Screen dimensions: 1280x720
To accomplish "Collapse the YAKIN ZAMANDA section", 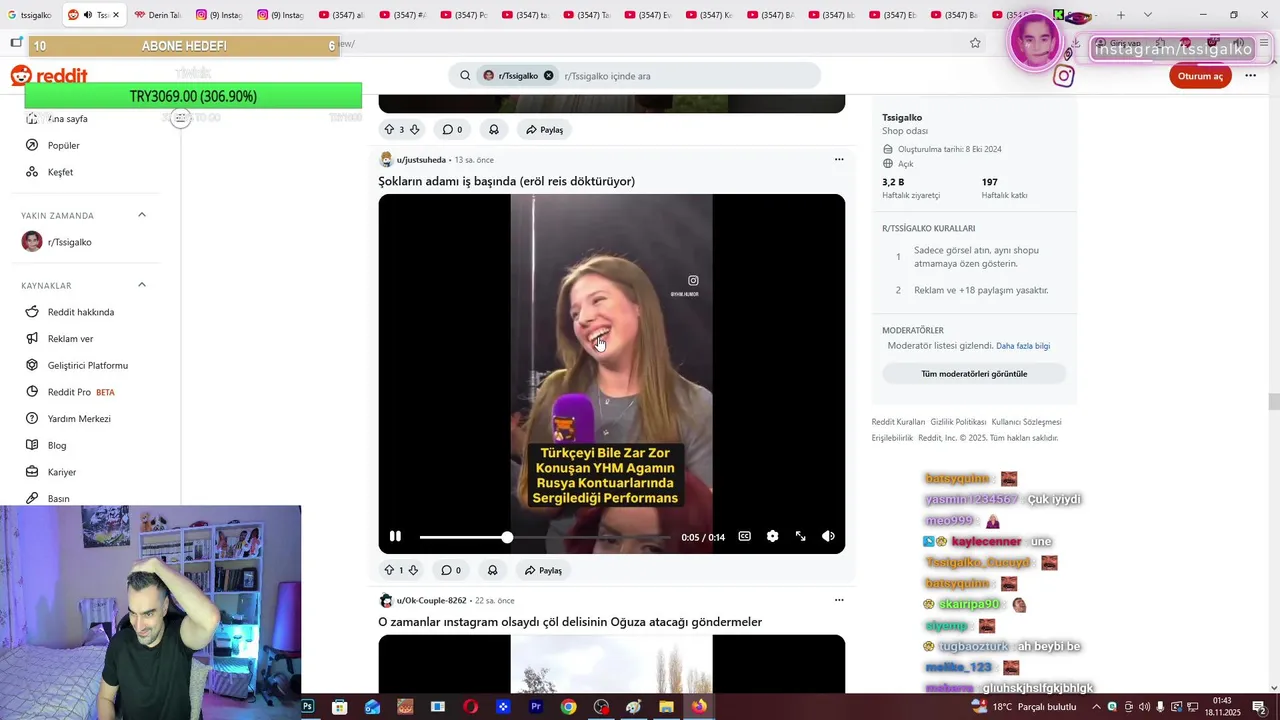I will pos(142,215).
